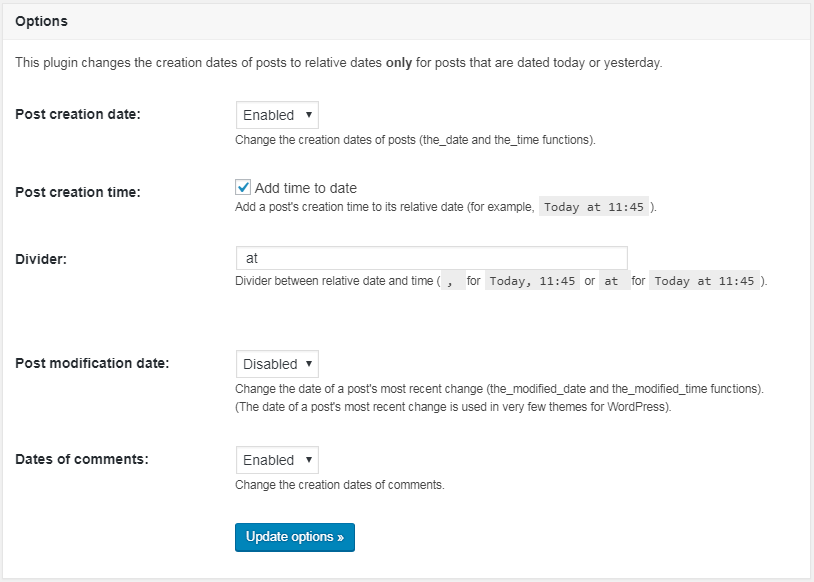Click the plugin description paragraph text
Screen dimensions: 814x582
(x=338, y=62)
